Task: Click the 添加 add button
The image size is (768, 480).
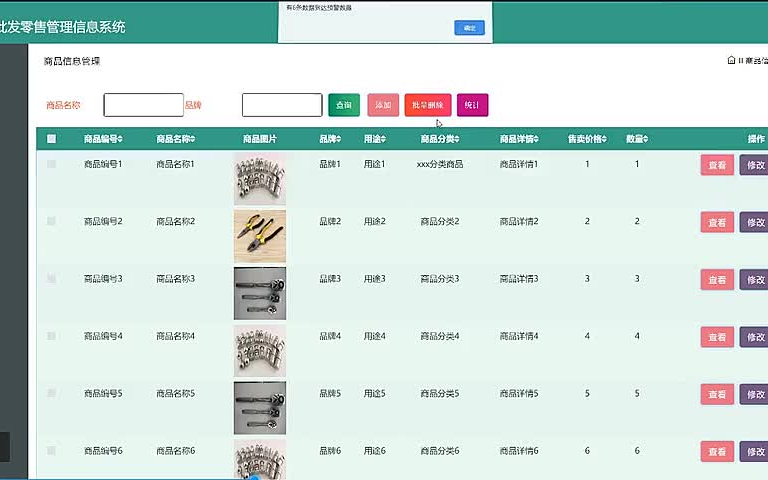Action: coord(383,105)
